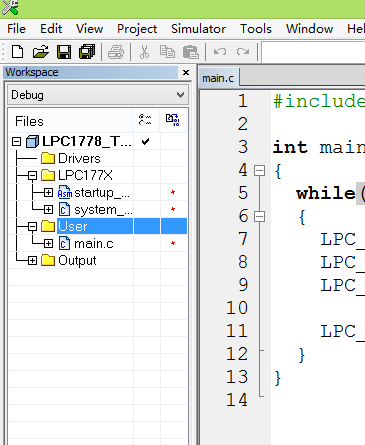Click the Undo arrow icon
This screenshot has height=445, width=365.
[x=220, y=52]
